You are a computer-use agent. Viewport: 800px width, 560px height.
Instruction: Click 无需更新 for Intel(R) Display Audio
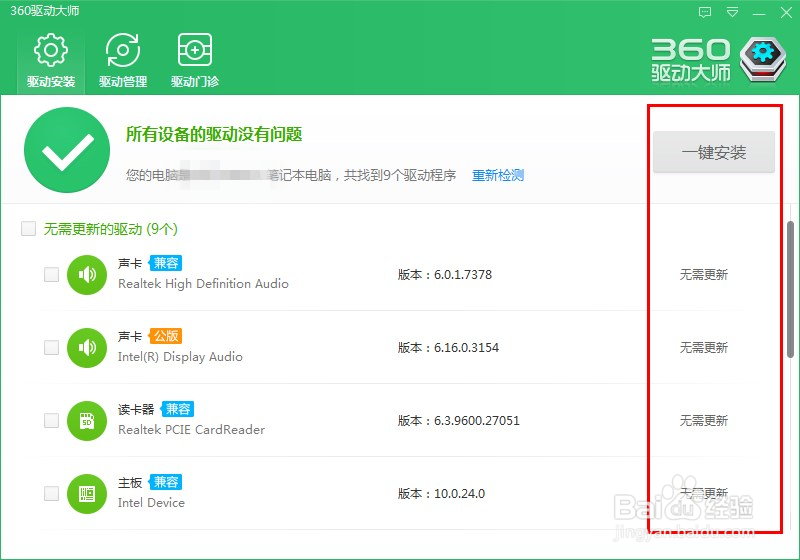pos(704,347)
